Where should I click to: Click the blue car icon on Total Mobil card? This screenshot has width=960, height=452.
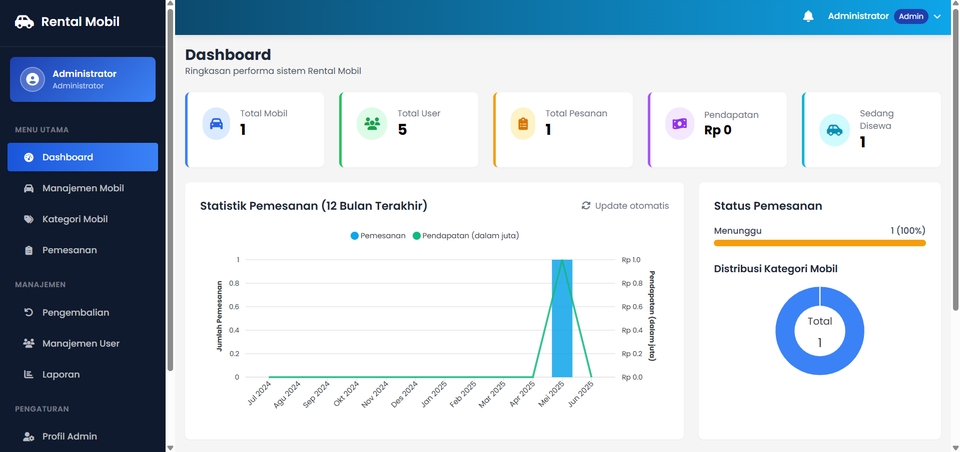pyautogui.click(x=216, y=124)
